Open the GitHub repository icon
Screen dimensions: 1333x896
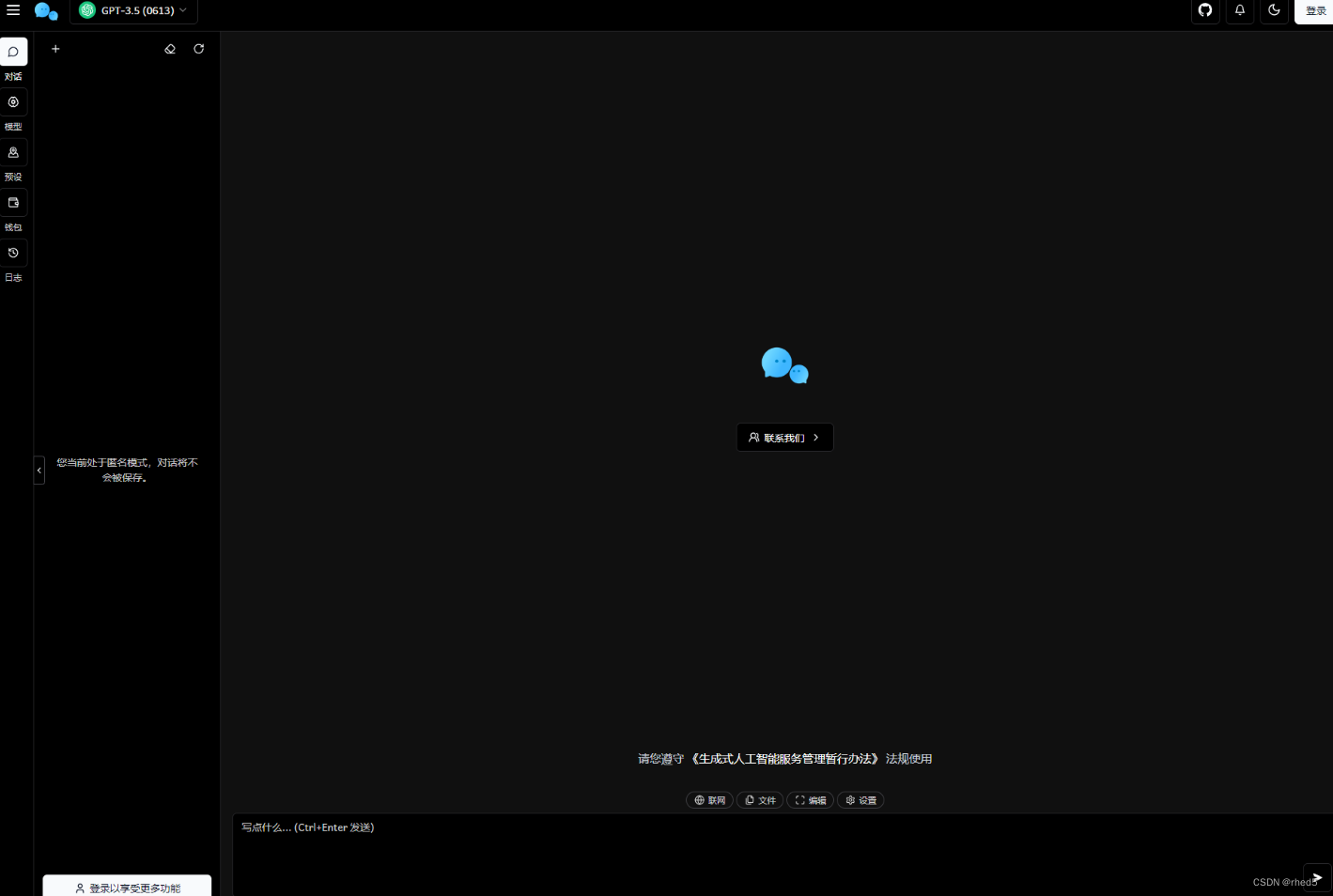(x=1205, y=11)
